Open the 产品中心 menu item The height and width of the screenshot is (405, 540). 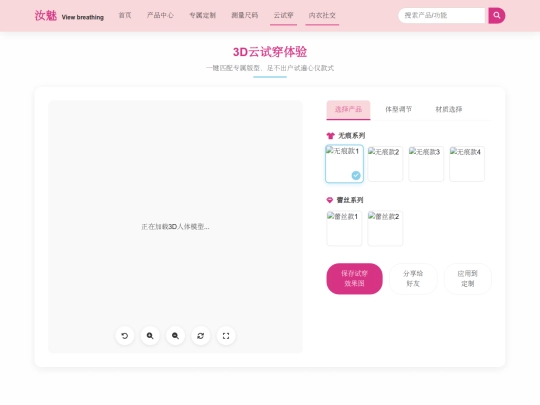(x=160, y=15)
